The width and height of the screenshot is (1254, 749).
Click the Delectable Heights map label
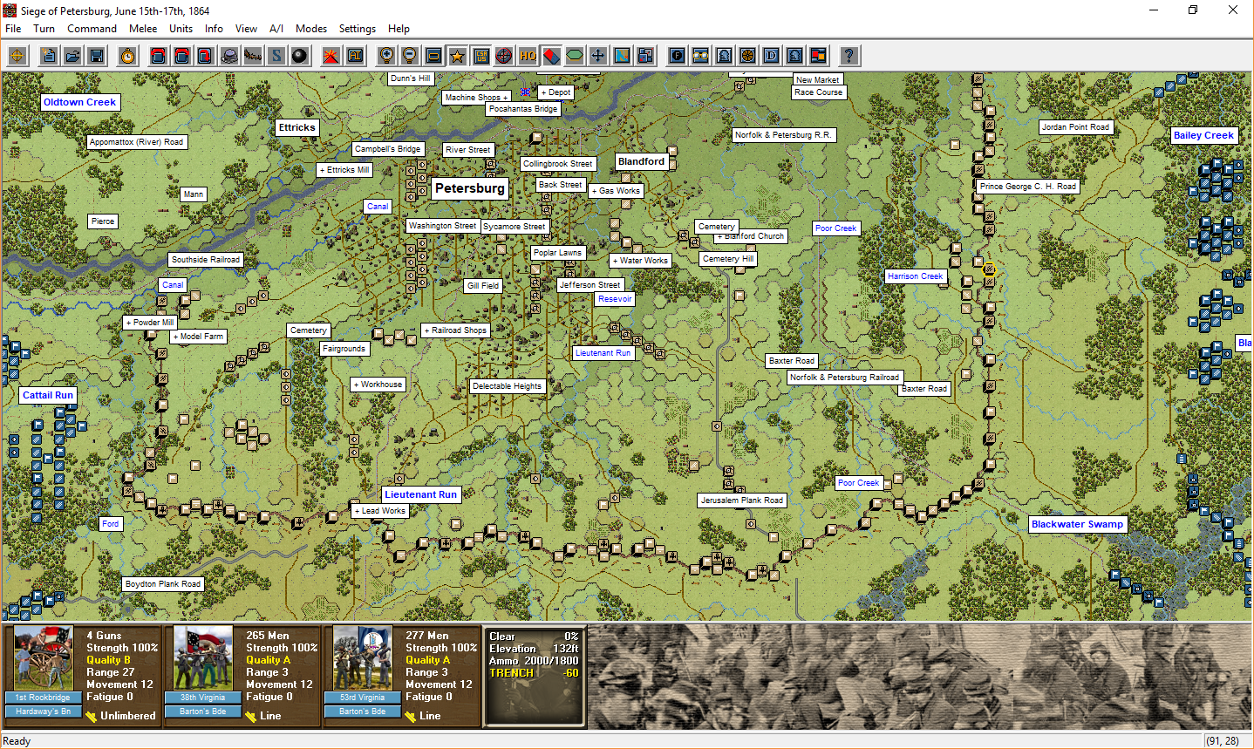pos(507,386)
